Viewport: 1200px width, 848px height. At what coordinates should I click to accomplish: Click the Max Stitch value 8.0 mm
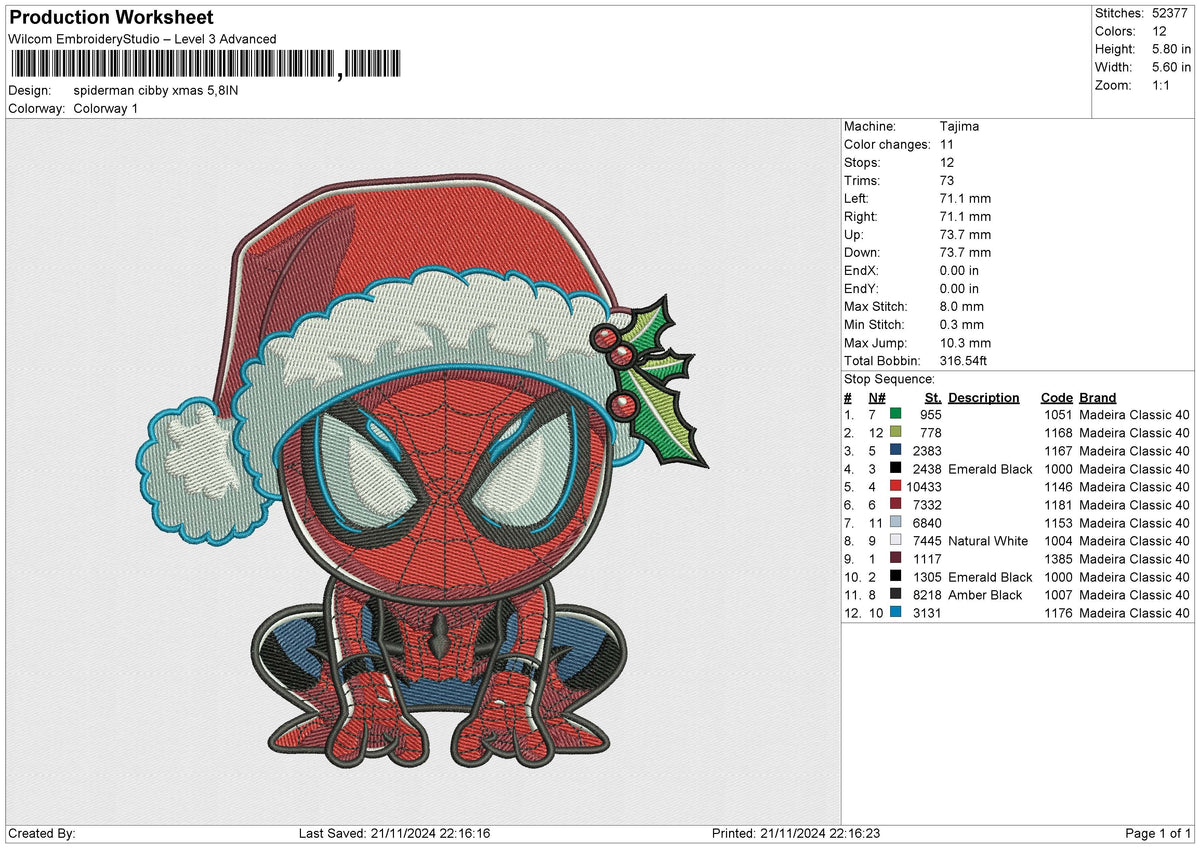point(962,306)
